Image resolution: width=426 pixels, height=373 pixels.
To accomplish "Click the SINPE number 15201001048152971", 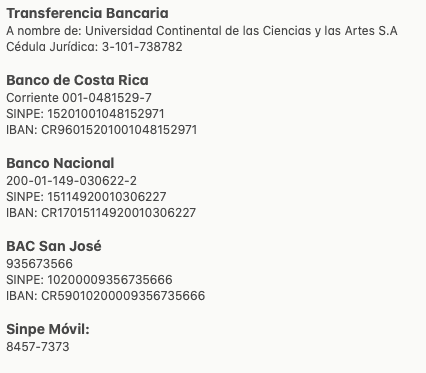I will click(x=106, y=114).
